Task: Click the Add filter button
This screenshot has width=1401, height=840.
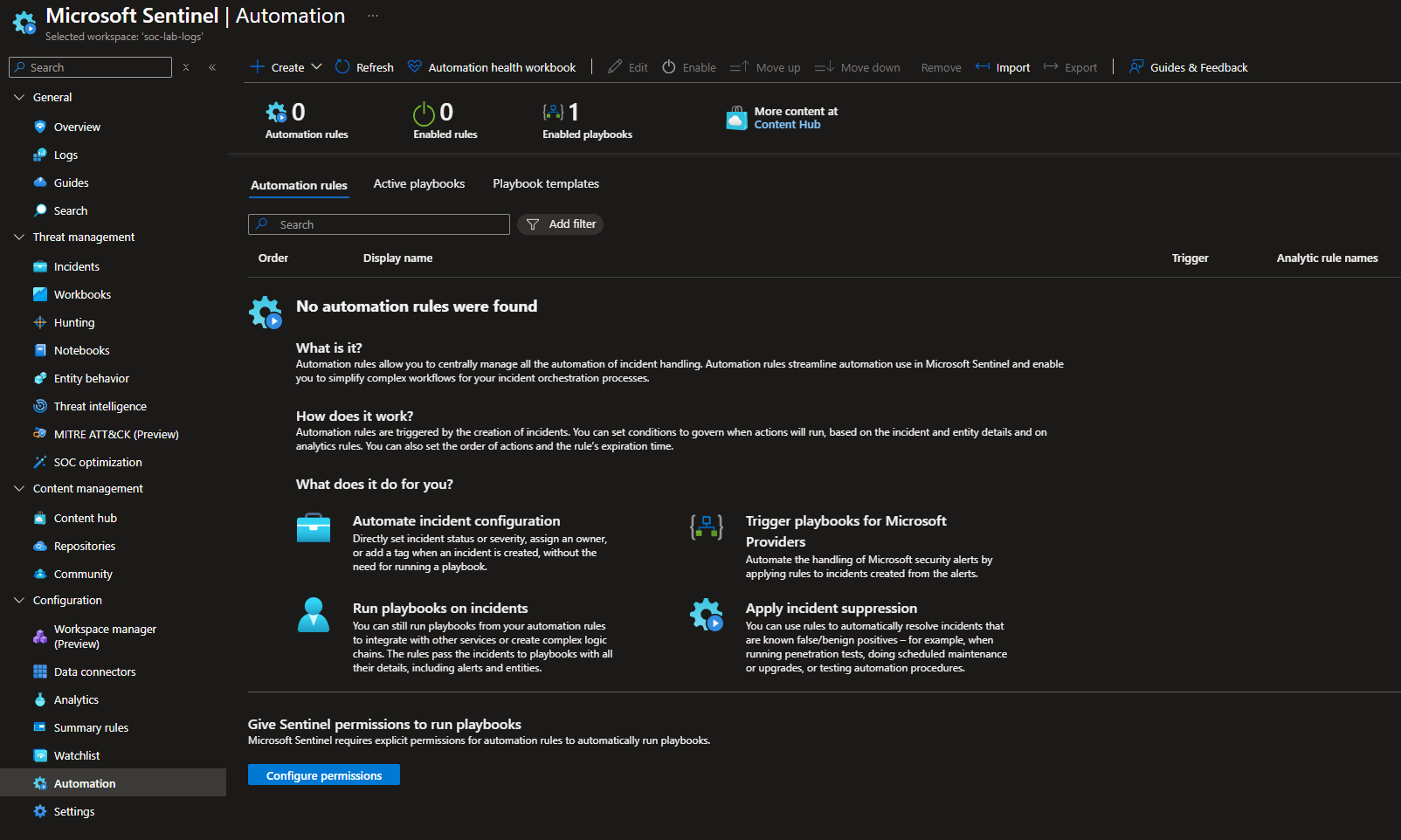Action: pyautogui.click(x=560, y=224)
